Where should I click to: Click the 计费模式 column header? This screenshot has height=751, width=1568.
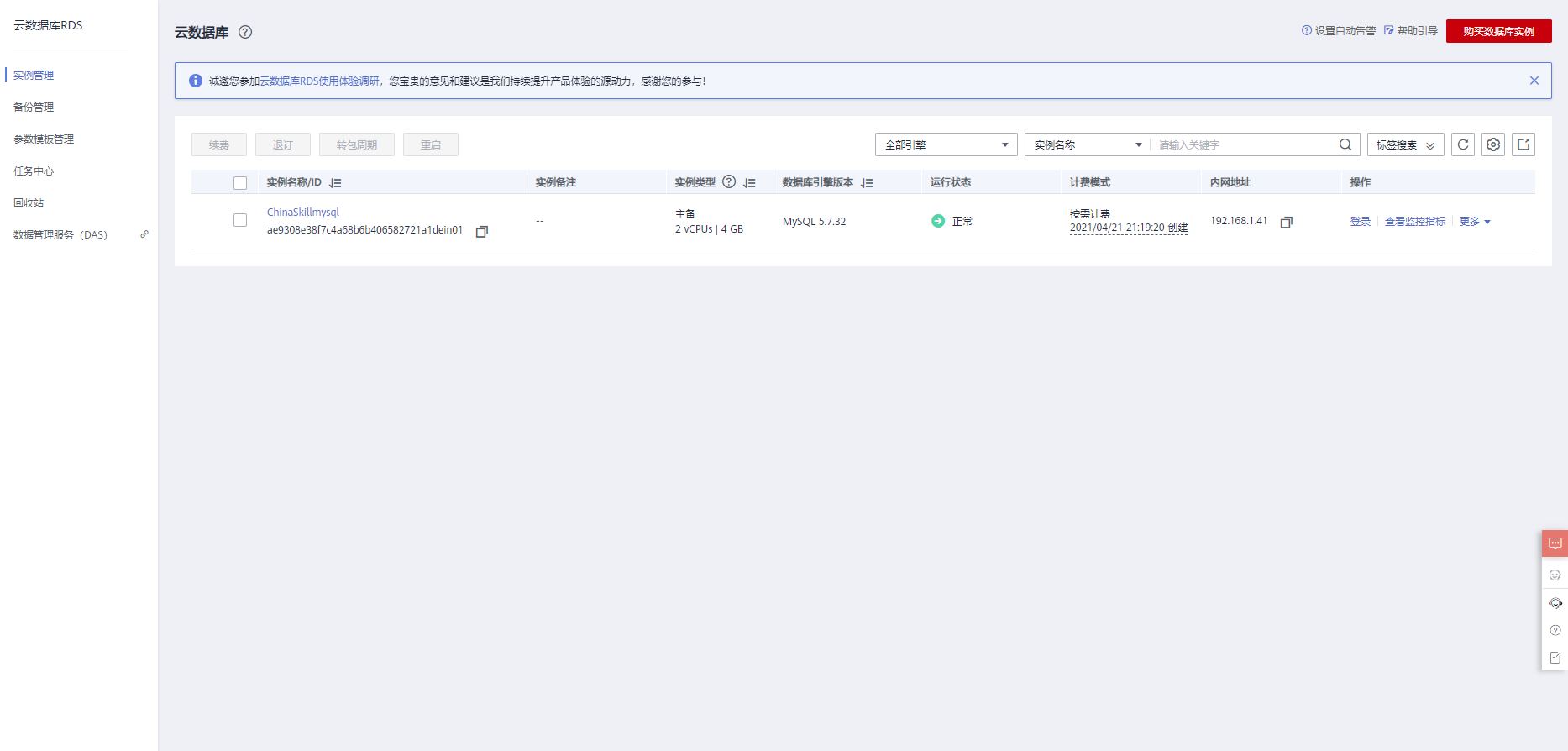tap(1090, 182)
